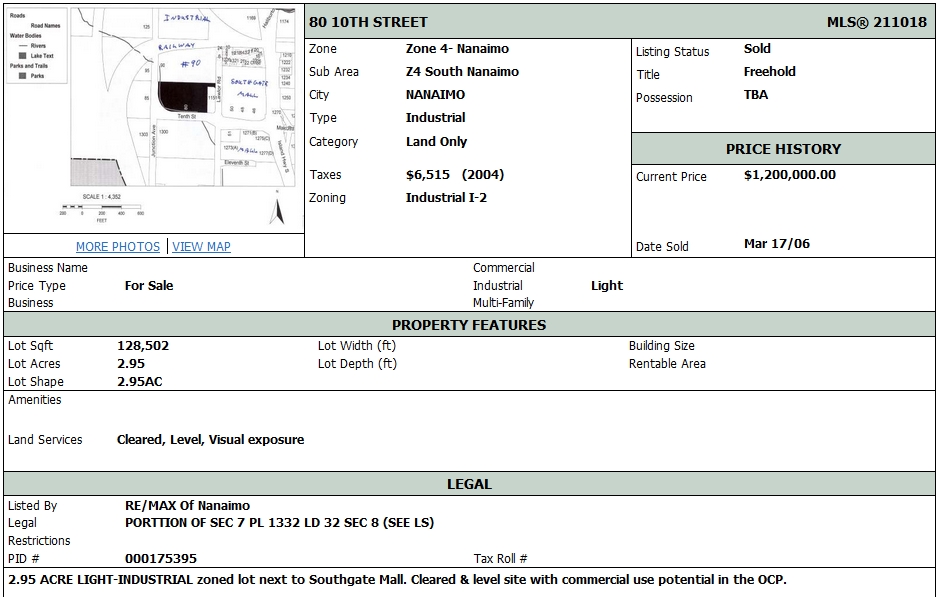
Task: Click the Restrictions label
Action: pyautogui.click(x=39, y=541)
